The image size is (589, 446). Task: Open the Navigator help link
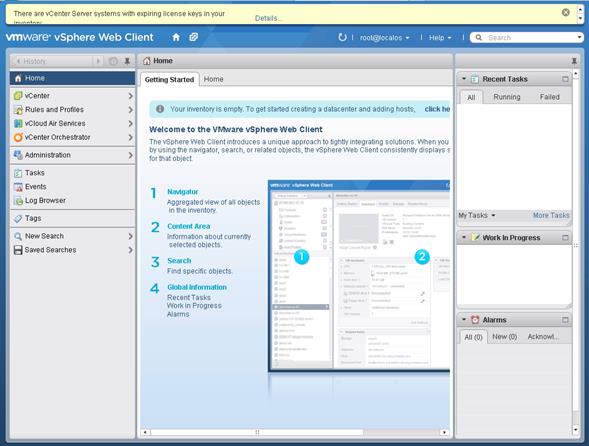tap(183, 192)
